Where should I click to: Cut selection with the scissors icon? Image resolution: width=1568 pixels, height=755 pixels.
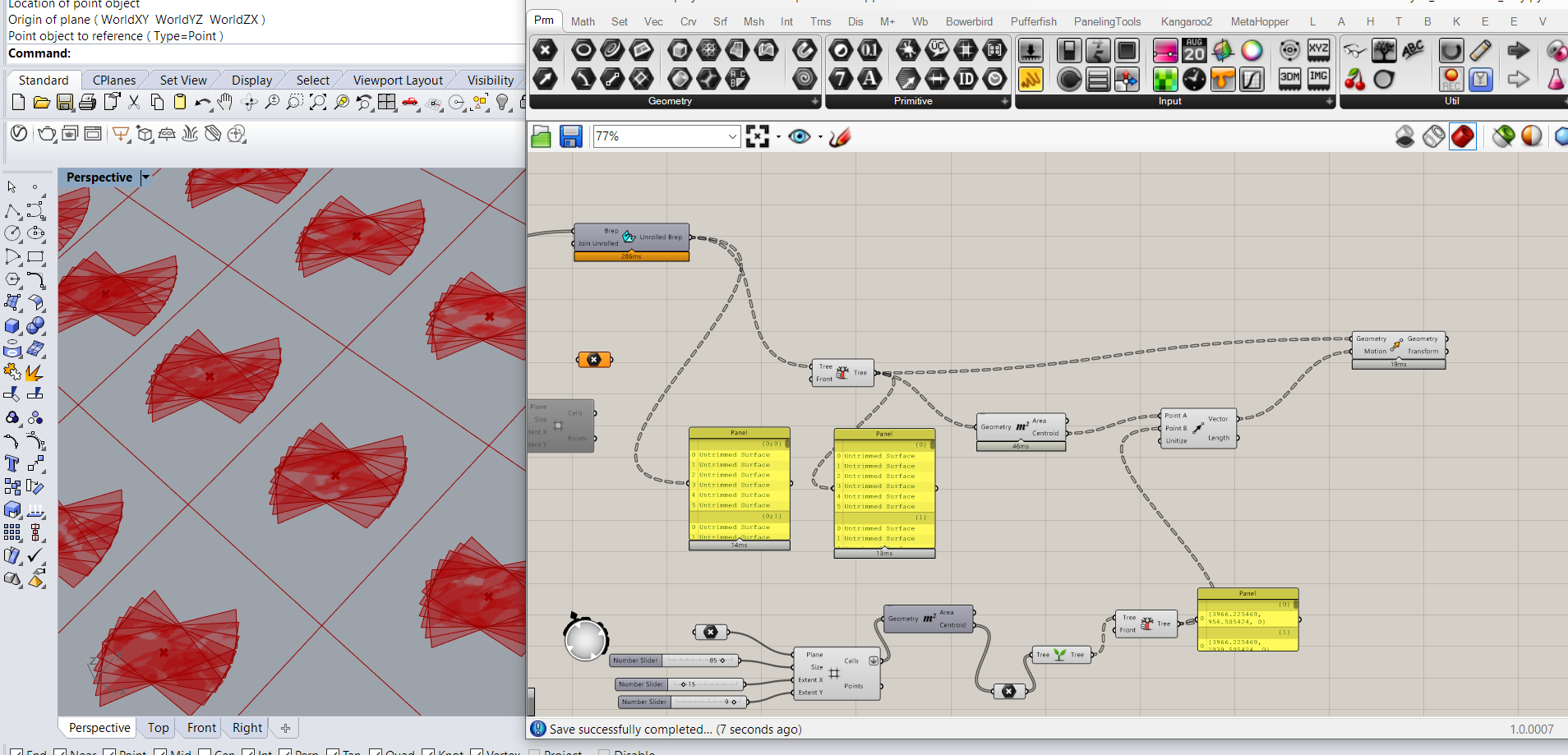(x=134, y=103)
